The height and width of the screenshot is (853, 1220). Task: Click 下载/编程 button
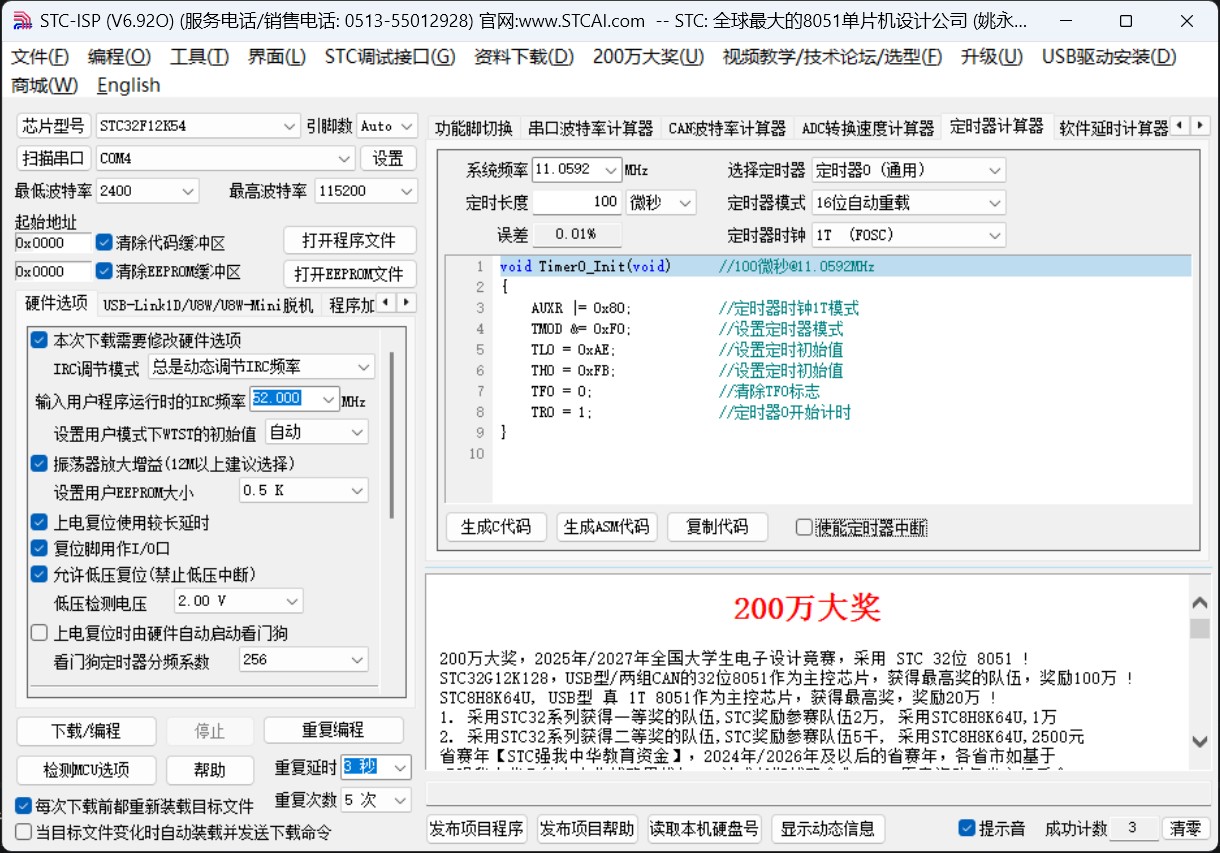[x=85, y=730]
